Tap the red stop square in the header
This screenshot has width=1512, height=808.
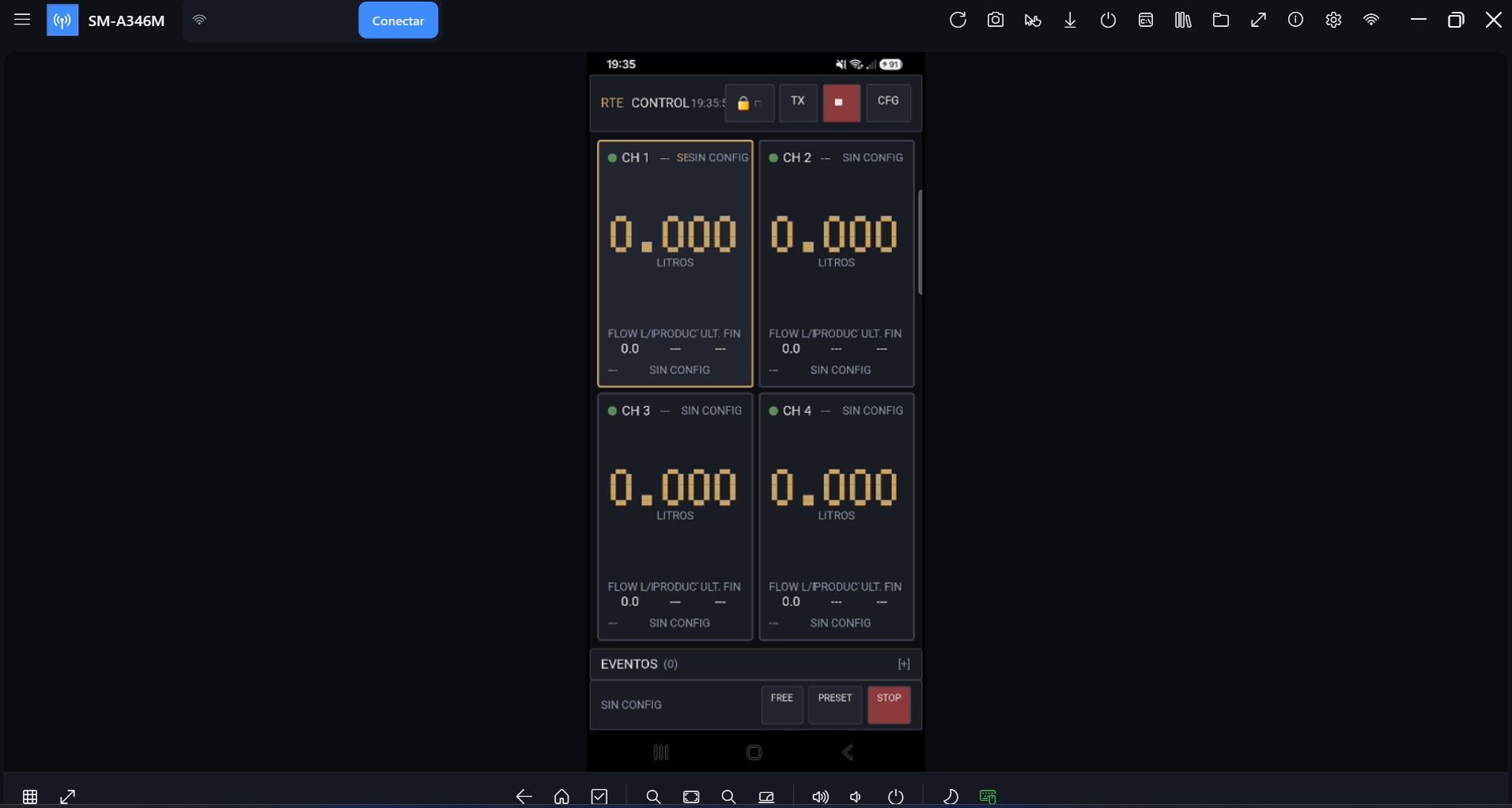point(841,103)
